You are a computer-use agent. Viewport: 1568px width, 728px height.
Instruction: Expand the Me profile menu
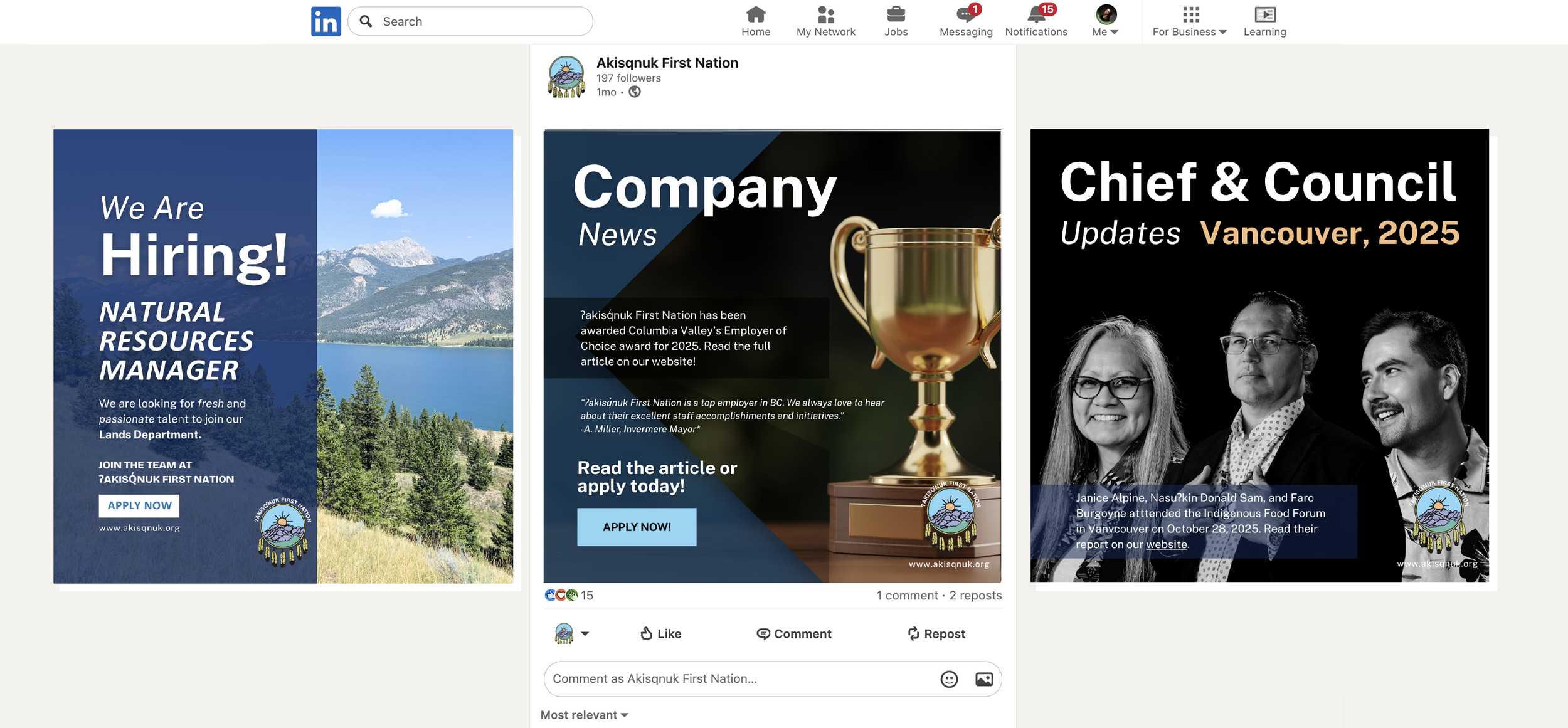click(1104, 21)
